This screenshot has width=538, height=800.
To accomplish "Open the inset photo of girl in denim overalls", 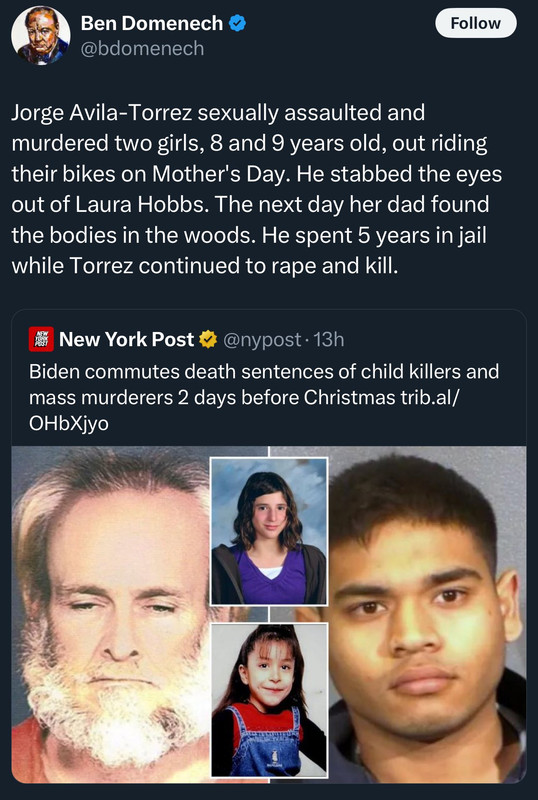I will pos(269,699).
